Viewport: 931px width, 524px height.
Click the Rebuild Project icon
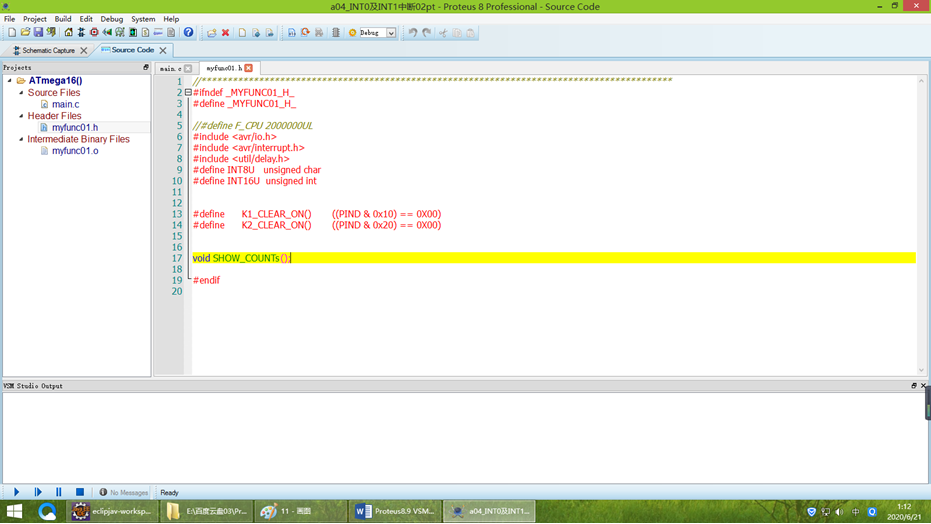pyautogui.click(x=305, y=33)
